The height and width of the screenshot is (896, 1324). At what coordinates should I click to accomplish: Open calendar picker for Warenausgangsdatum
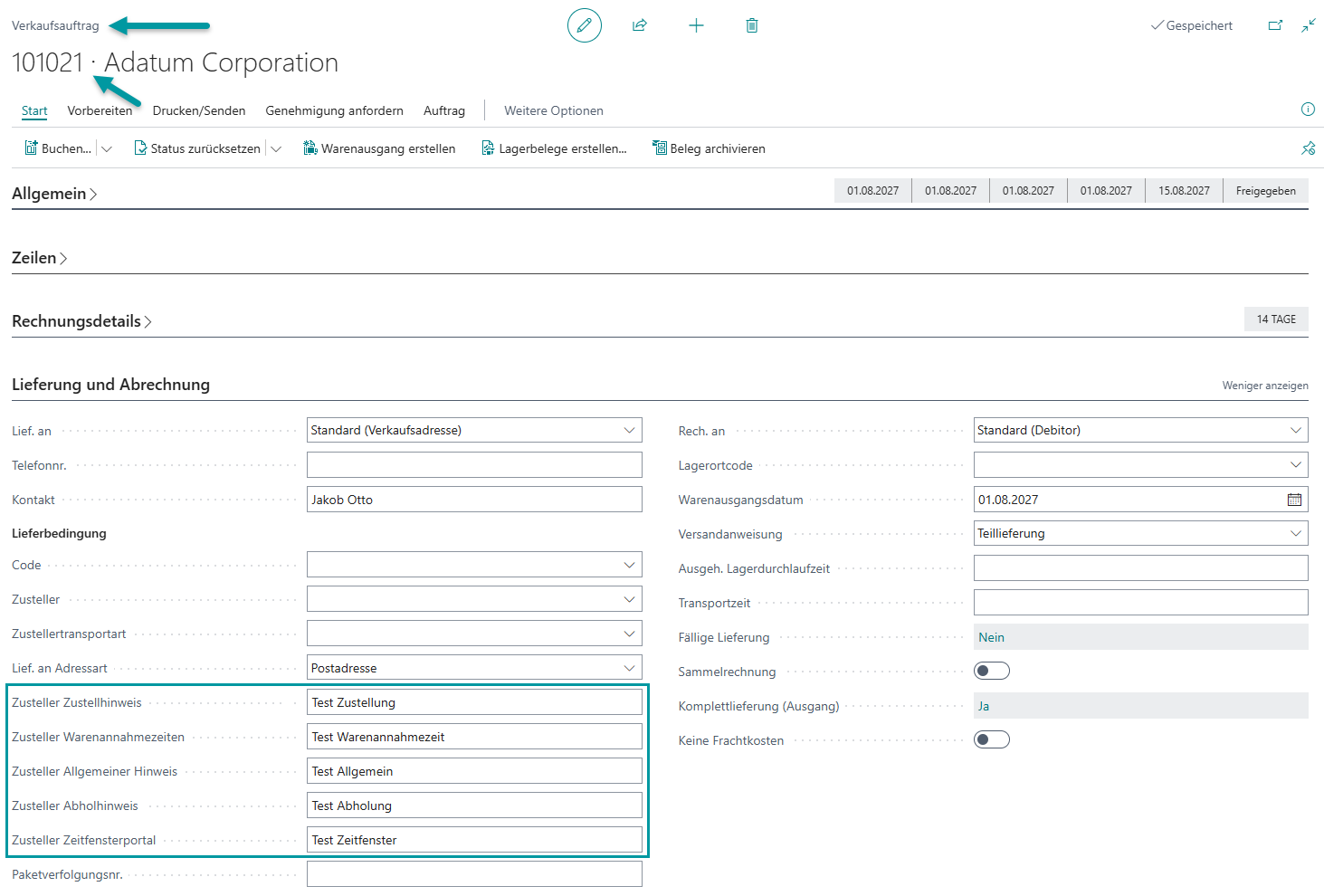pos(1294,500)
